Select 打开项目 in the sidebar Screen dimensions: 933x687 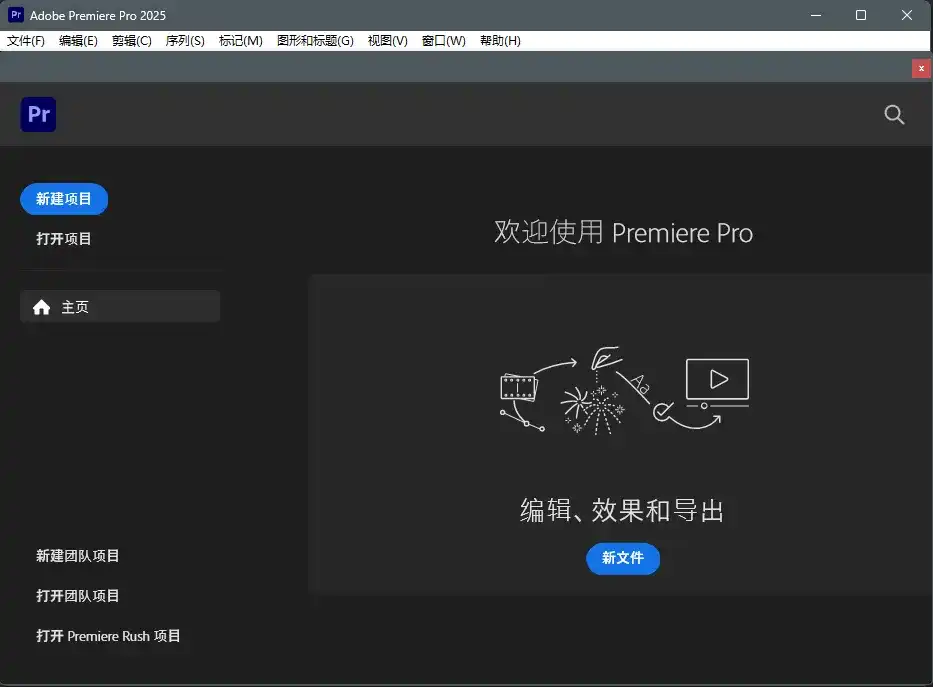pos(63,238)
